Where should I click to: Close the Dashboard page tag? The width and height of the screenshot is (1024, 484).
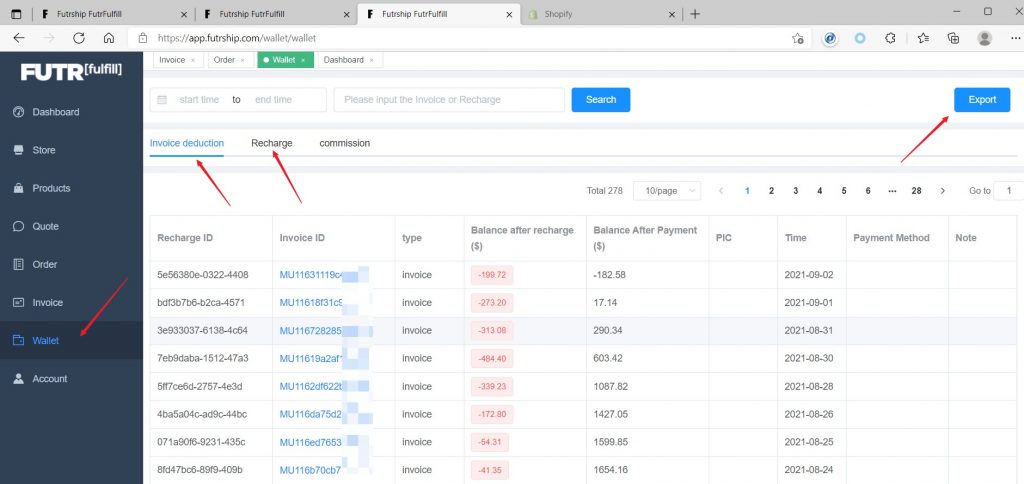click(372, 60)
